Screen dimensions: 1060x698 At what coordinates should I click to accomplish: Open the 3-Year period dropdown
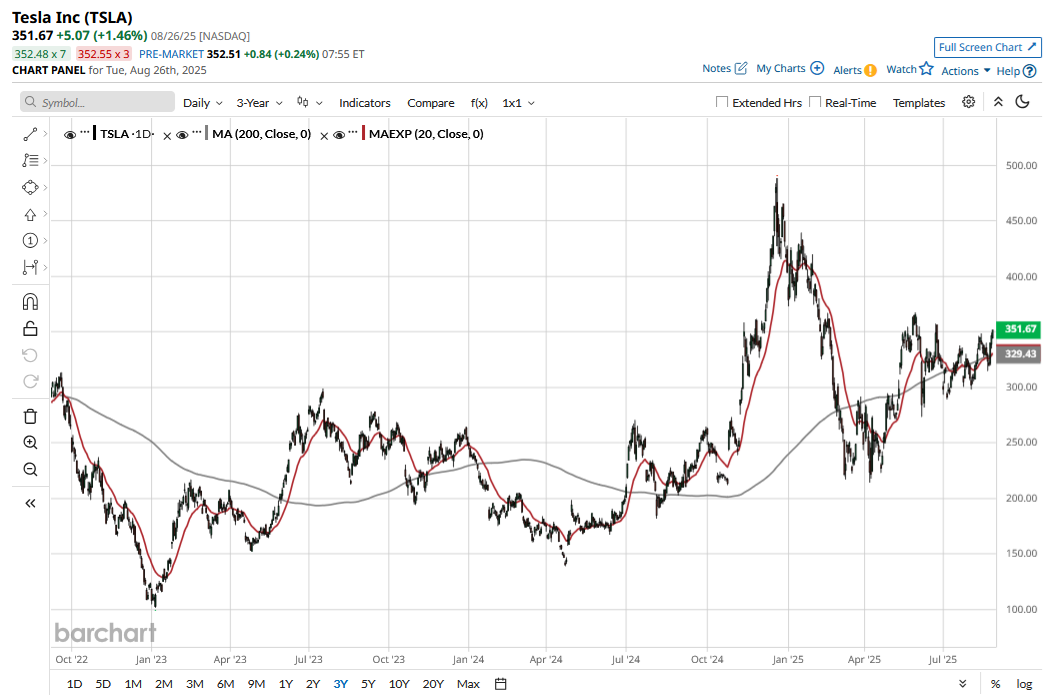point(260,103)
